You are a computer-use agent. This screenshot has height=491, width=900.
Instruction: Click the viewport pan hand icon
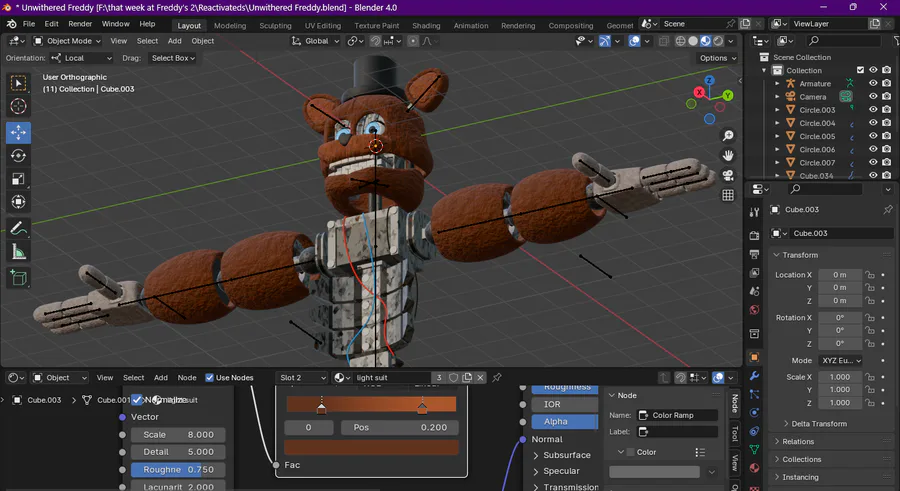728,156
